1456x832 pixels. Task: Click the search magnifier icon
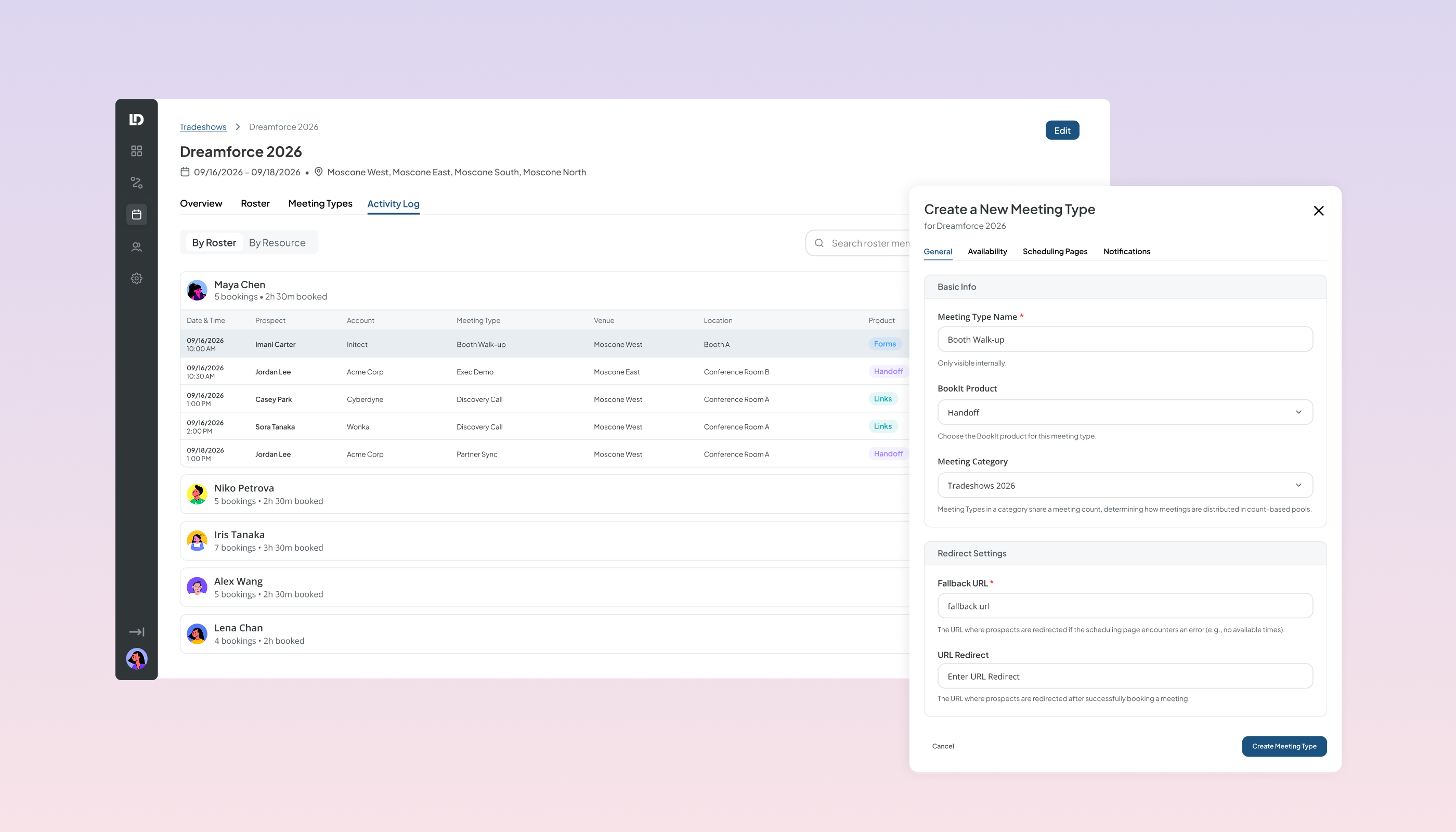click(x=819, y=243)
